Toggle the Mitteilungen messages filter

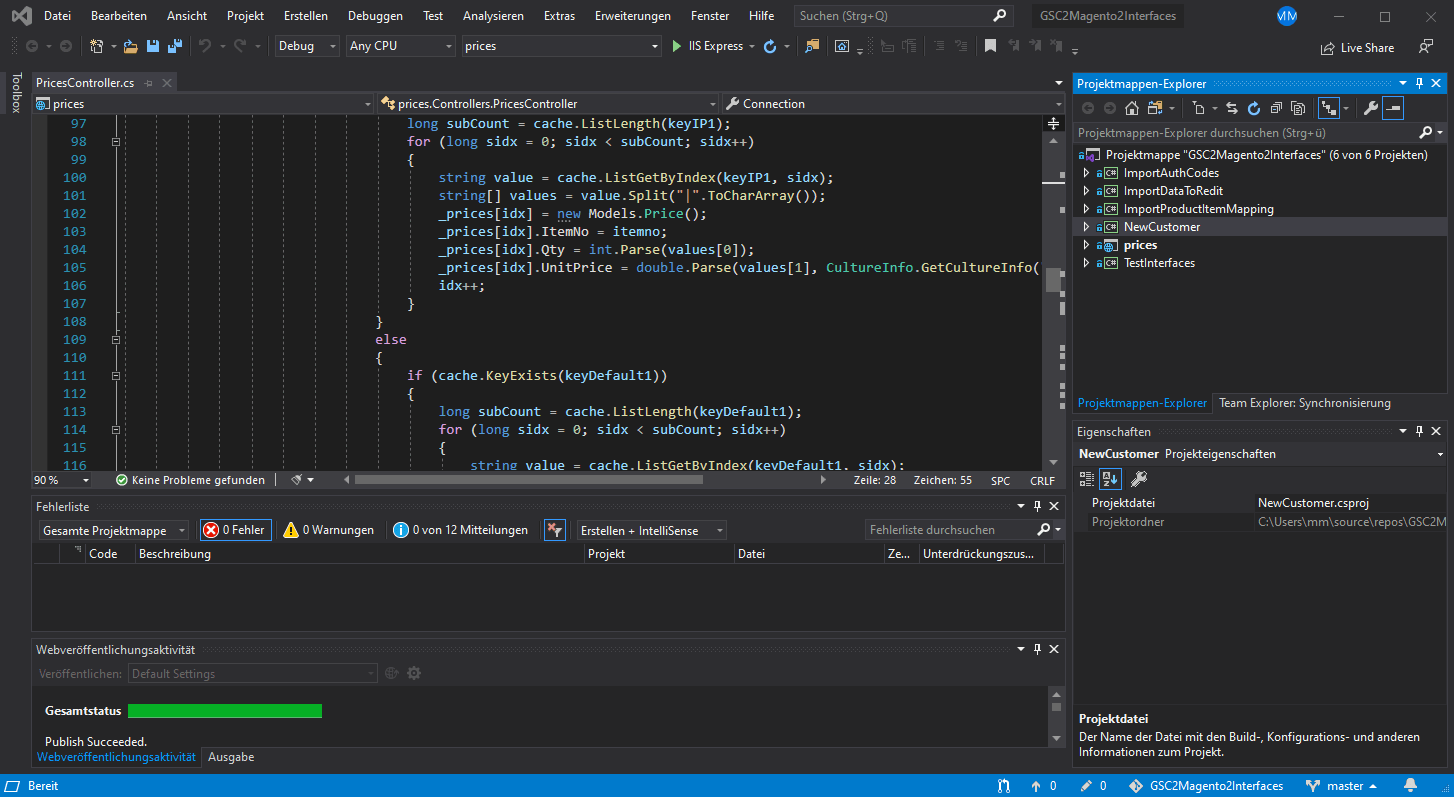click(x=461, y=530)
